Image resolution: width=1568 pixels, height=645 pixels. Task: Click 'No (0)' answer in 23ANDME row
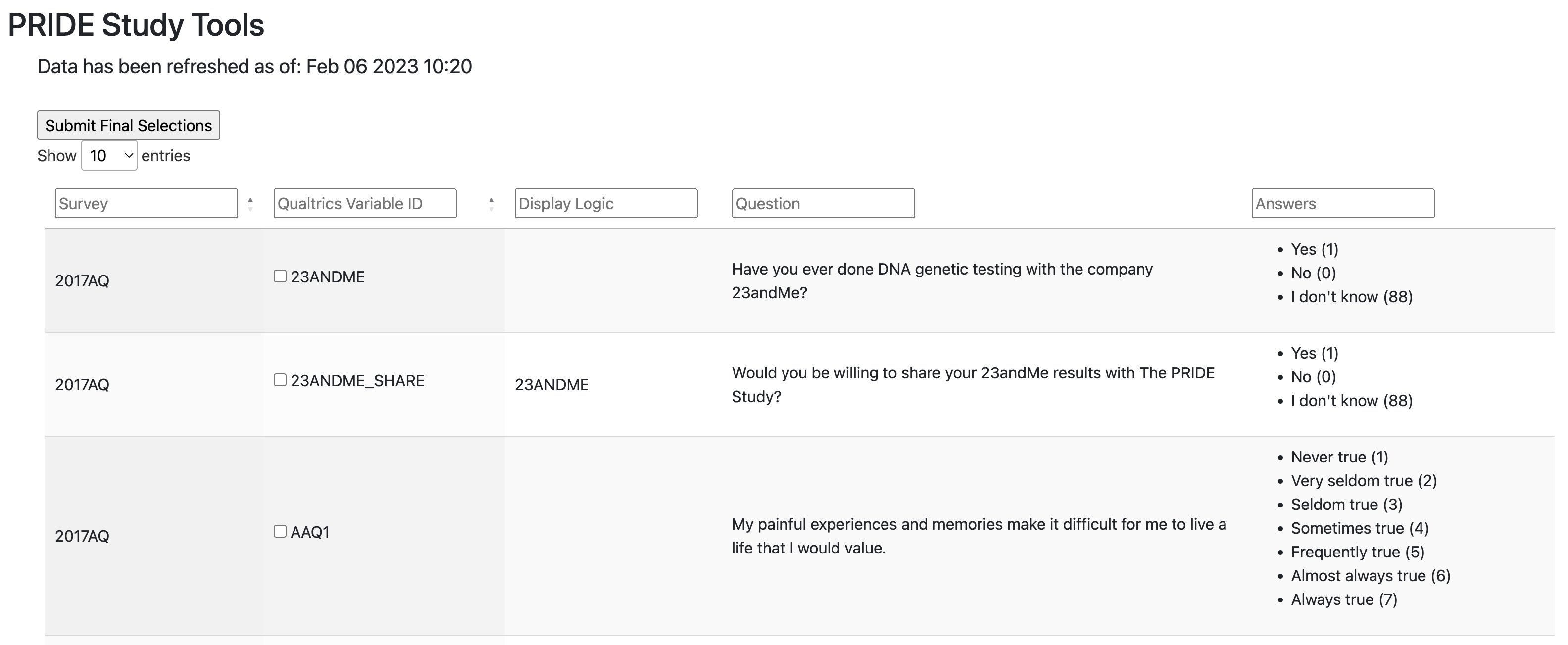click(1313, 273)
